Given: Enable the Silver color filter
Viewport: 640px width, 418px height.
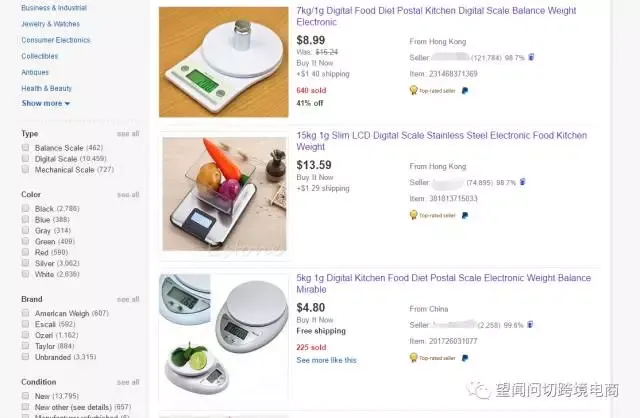Looking at the screenshot, I should click(25, 263).
